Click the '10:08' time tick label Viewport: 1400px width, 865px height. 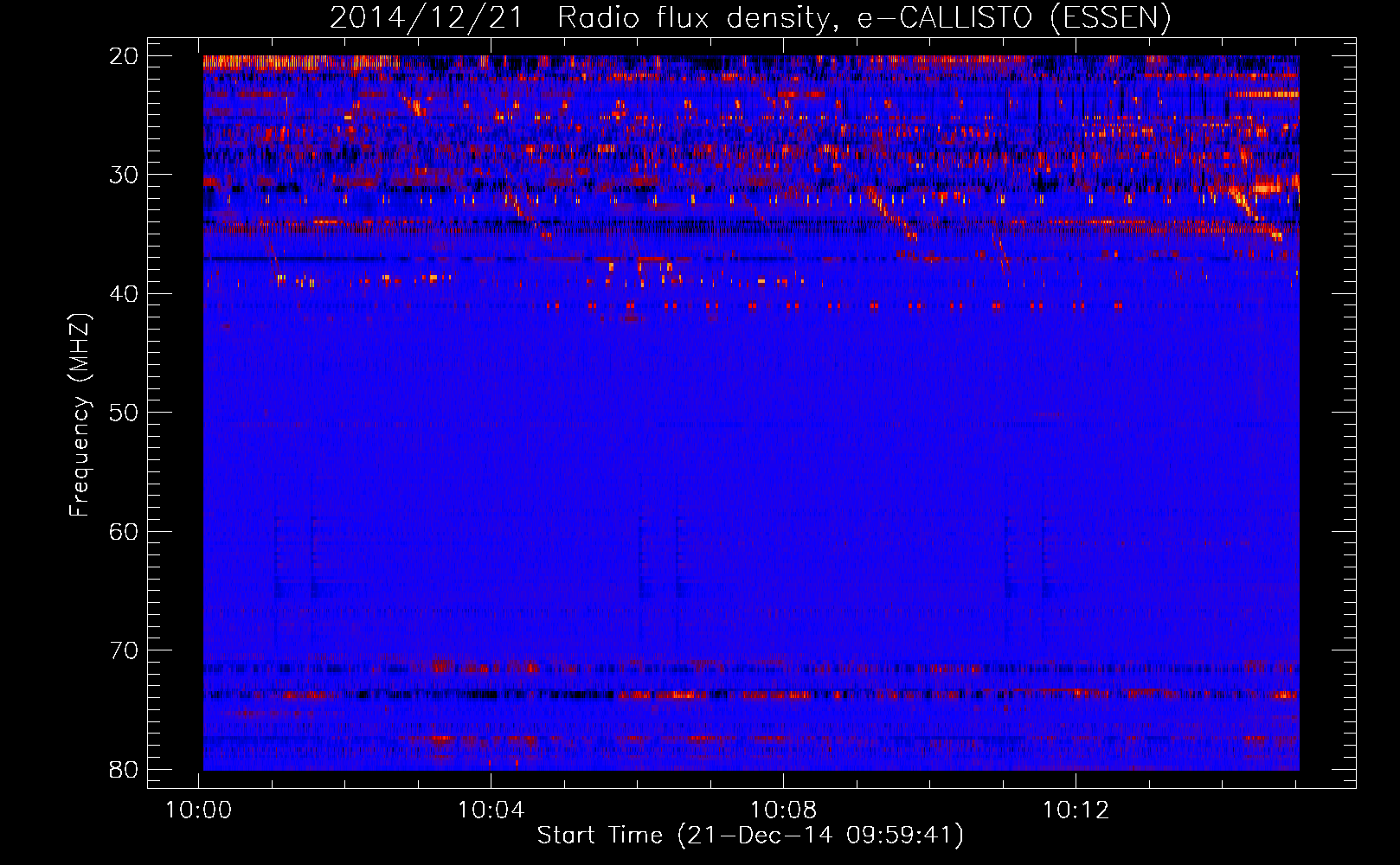783,811
